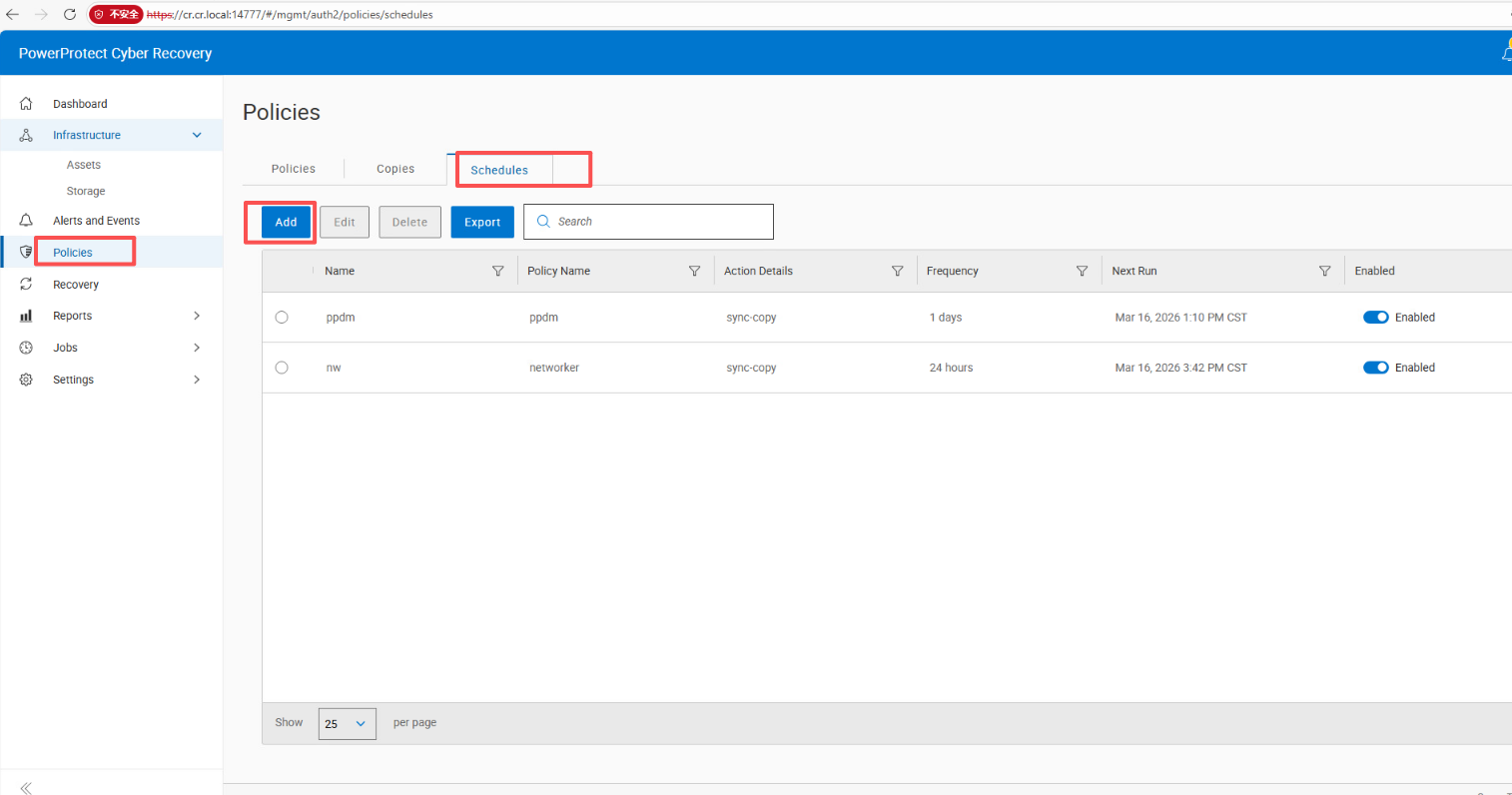Click the Infrastructure network icon
Screen dimensions: 1512x795
[26, 135]
